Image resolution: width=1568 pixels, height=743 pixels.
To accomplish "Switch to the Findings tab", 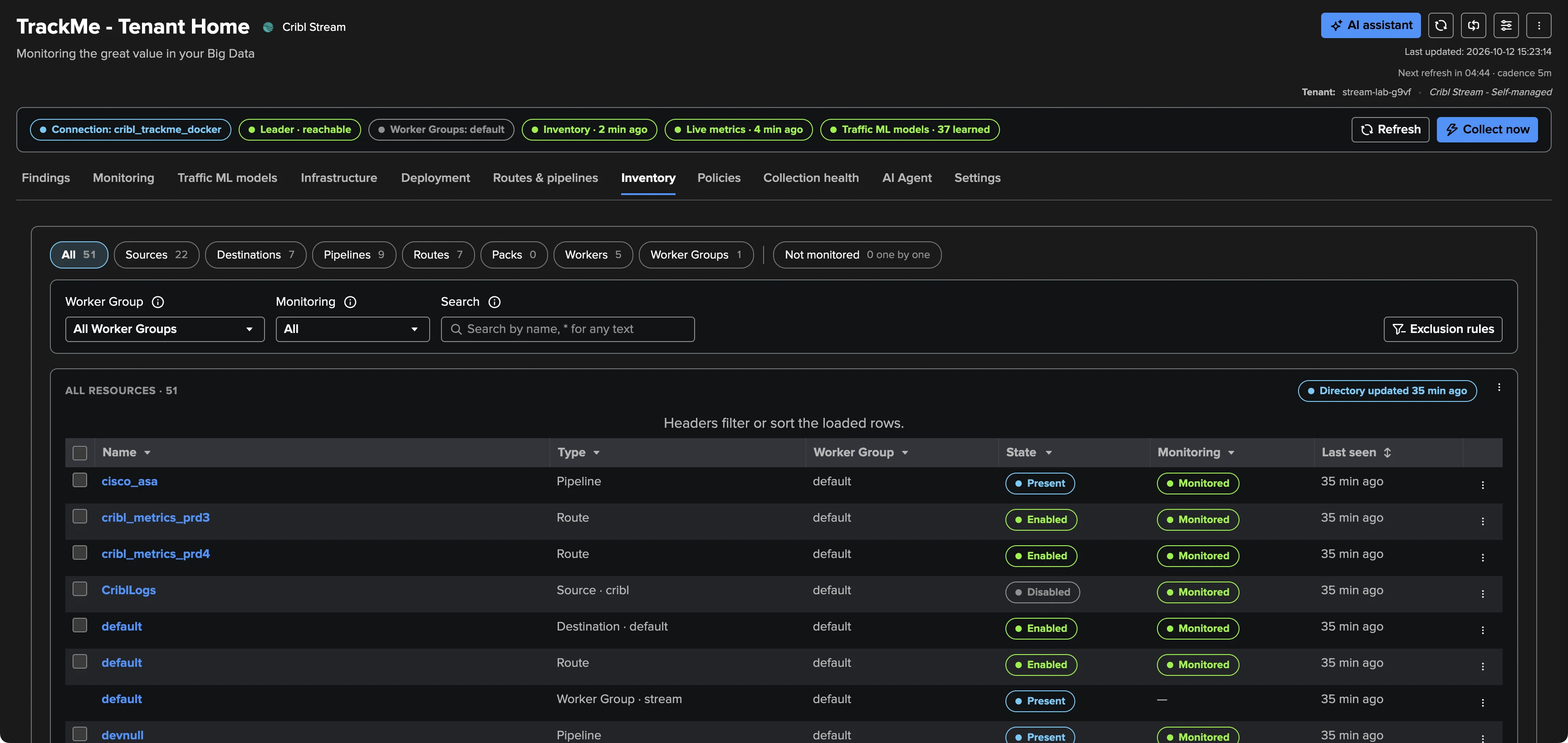I will tap(46, 178).
